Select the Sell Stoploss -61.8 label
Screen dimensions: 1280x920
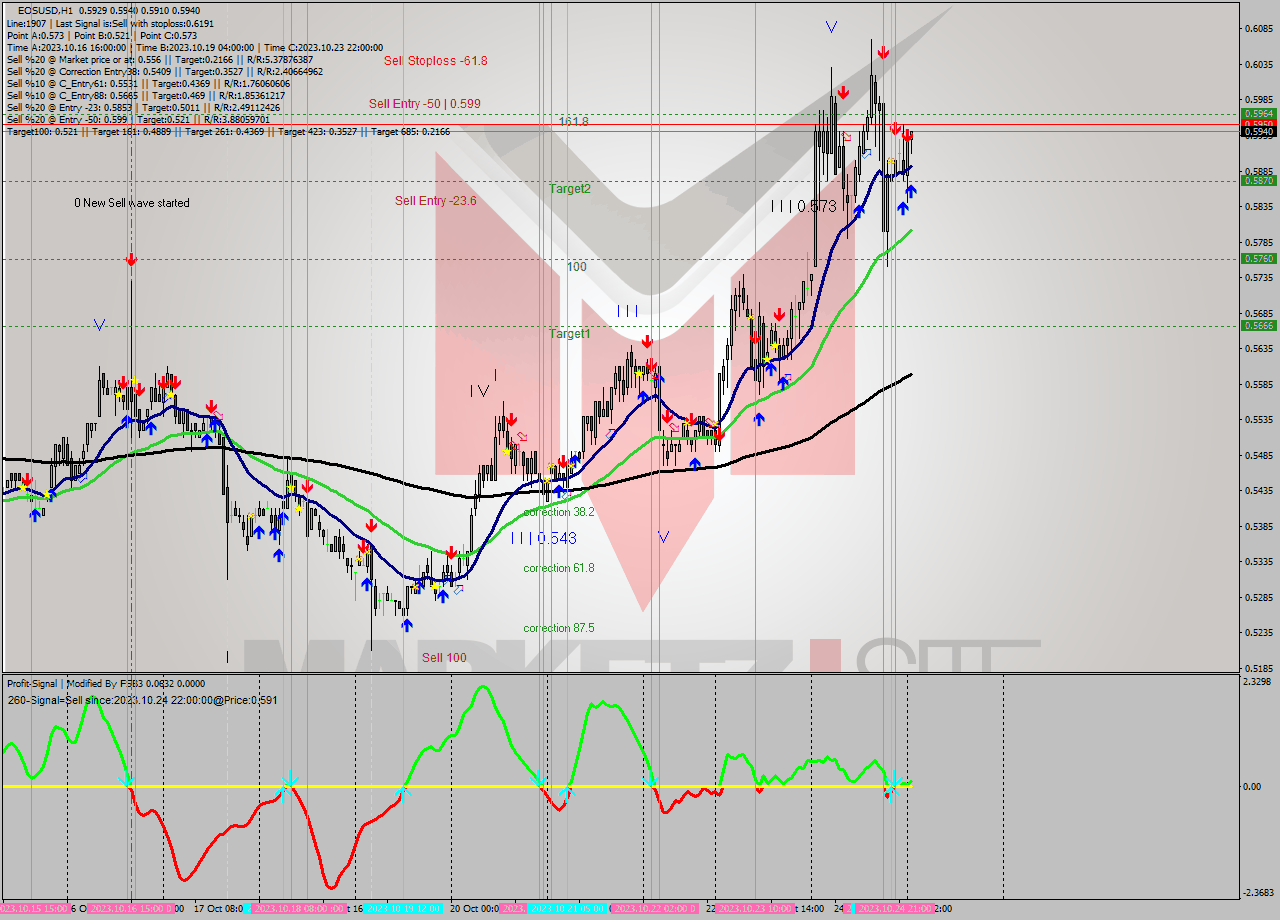(435, 61)
